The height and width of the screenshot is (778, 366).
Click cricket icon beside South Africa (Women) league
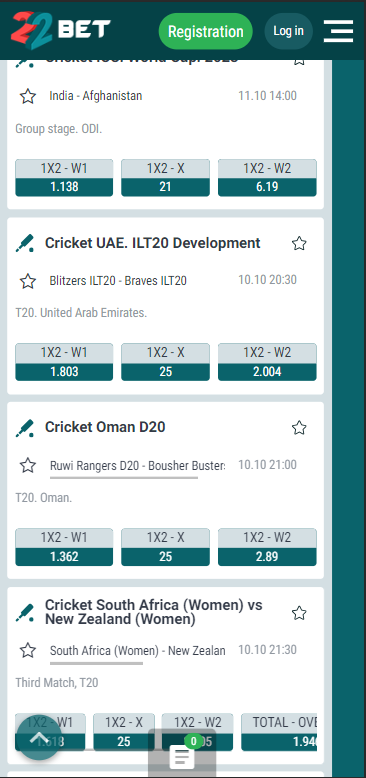[x=25, y=613]
